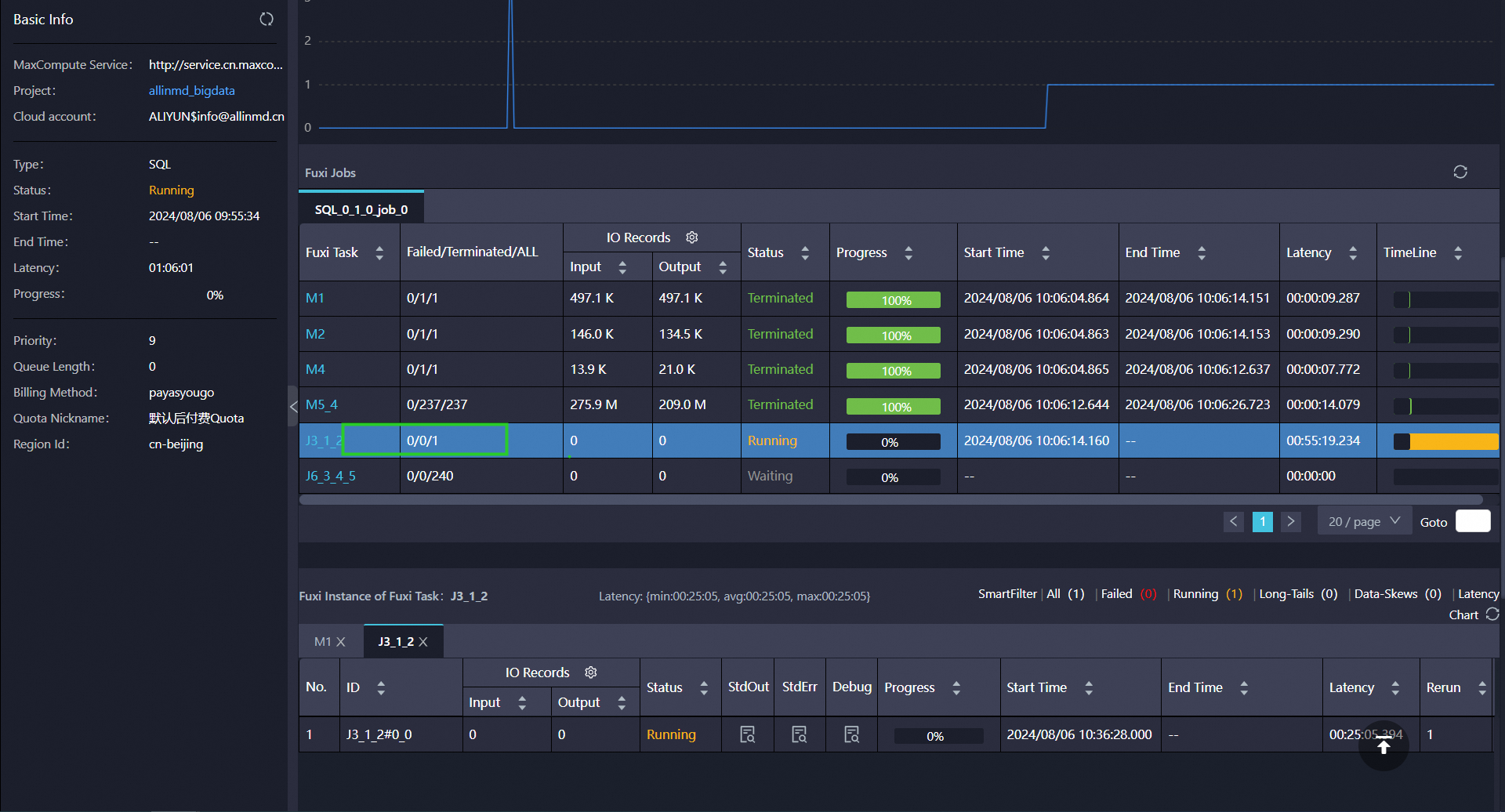Screen dimensions: 1505x812
Task: Sort instances by Progress
Action: click(956, 687)
